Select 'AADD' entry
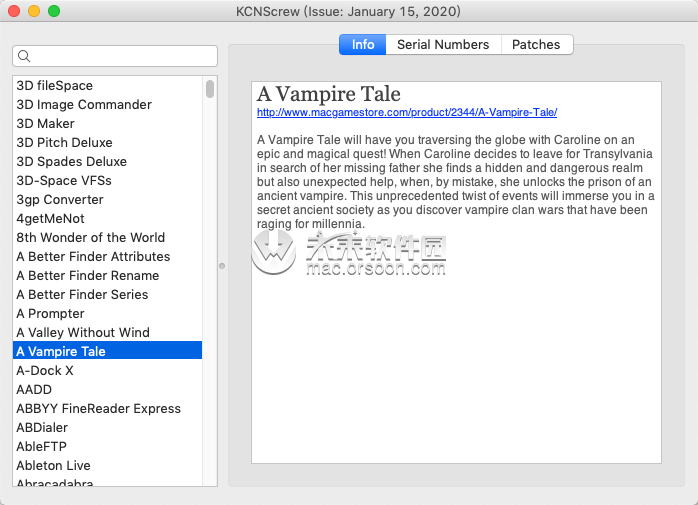698x505 pixels. pos(107,390)
